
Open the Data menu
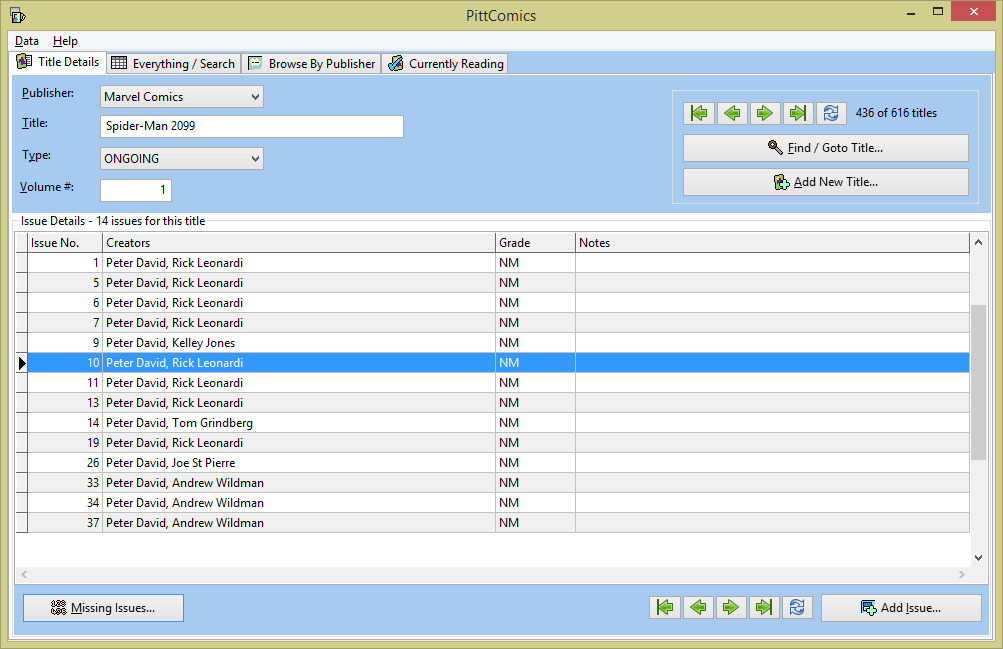point(27,41)
